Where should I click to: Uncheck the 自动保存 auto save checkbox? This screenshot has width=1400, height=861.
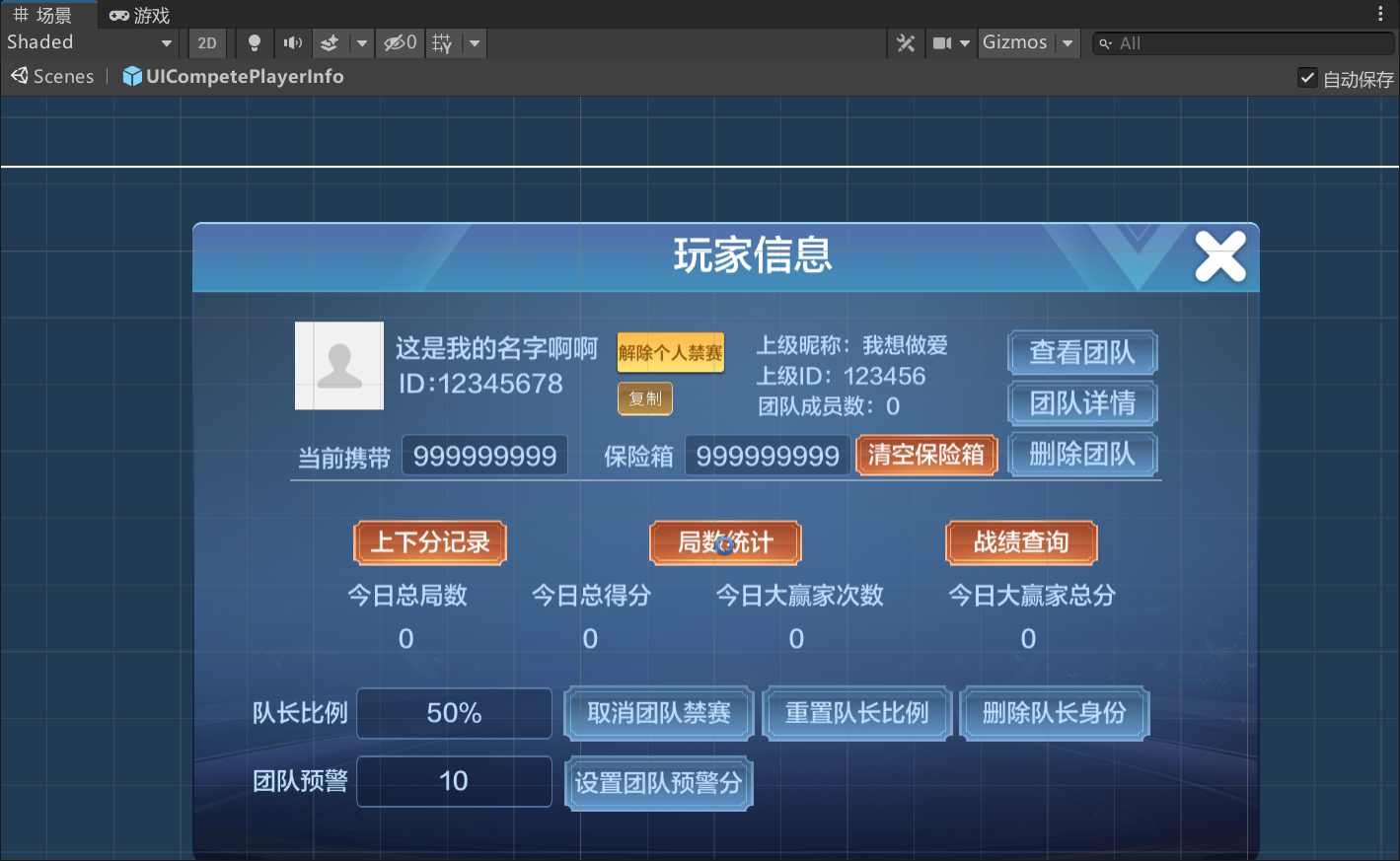coord(1307,78)
